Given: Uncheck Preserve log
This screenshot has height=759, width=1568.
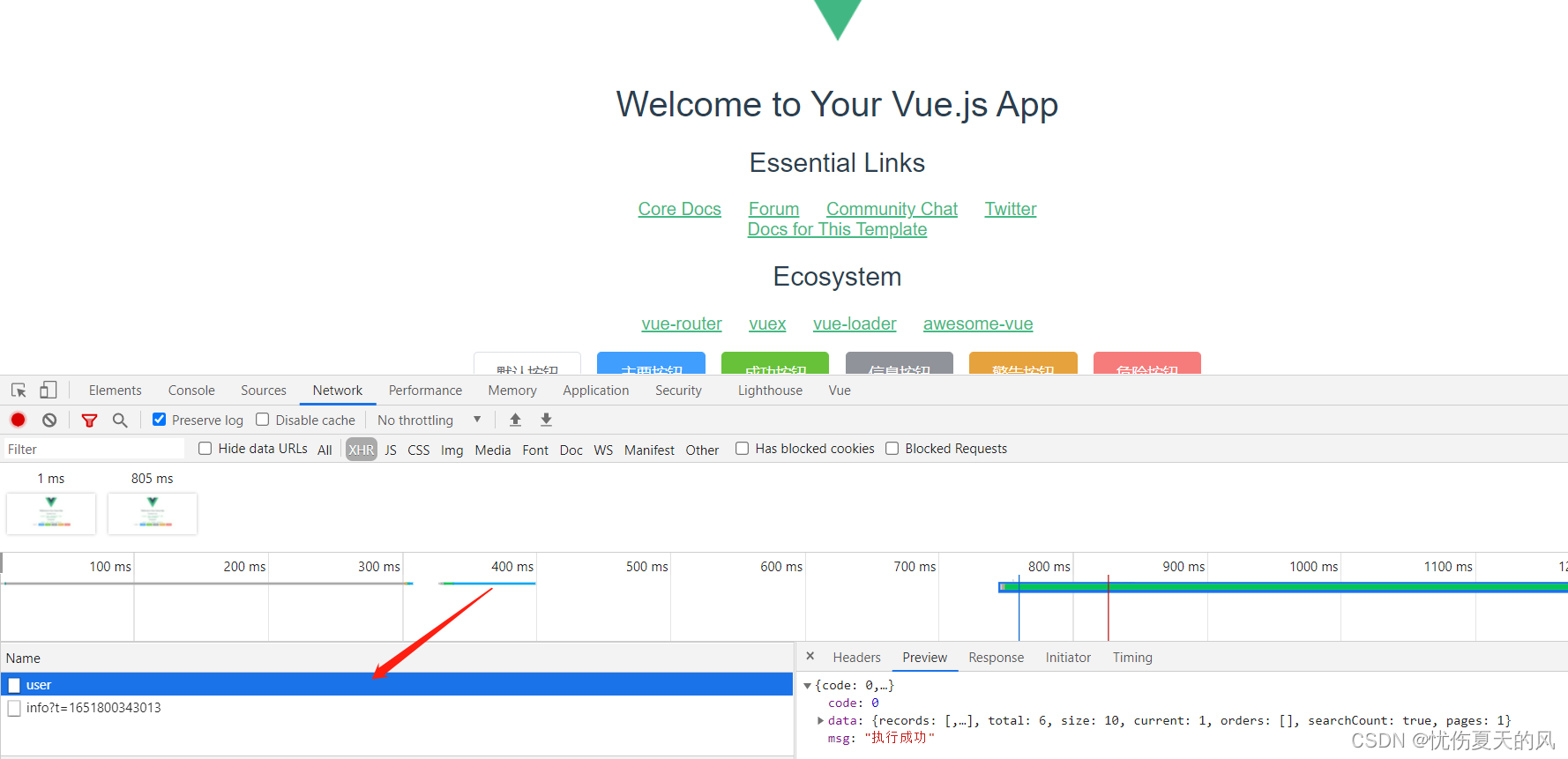Looking at the screenshot, I should (159, 420).
